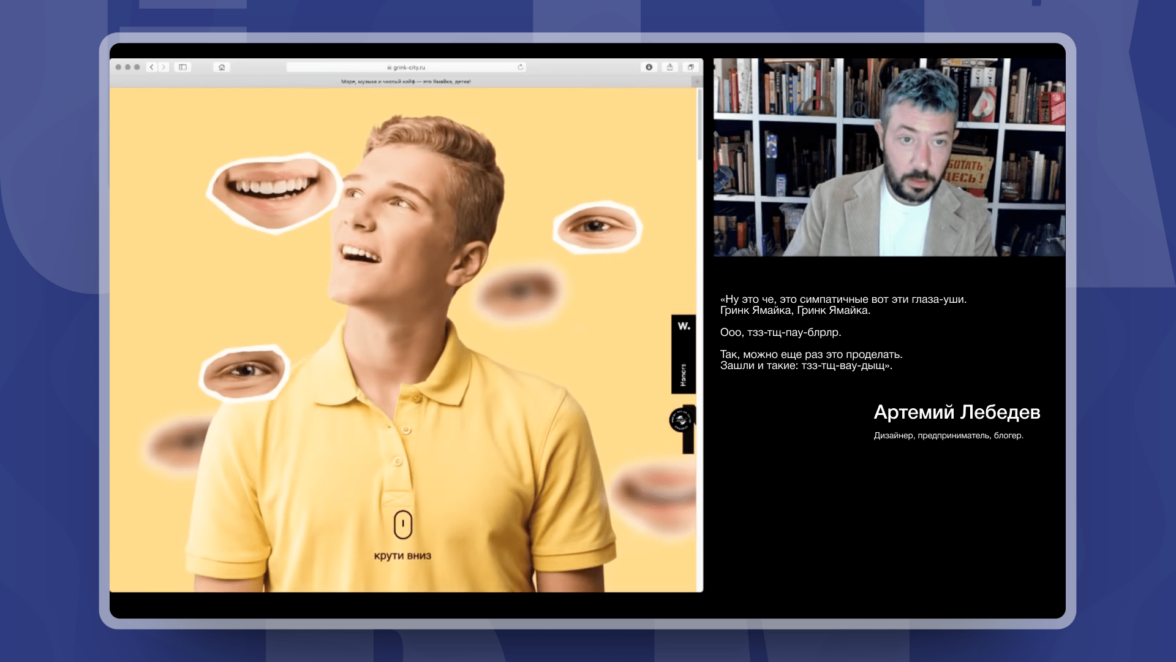Open the Awwwards W. Honors badge

[x=683, y=354]
